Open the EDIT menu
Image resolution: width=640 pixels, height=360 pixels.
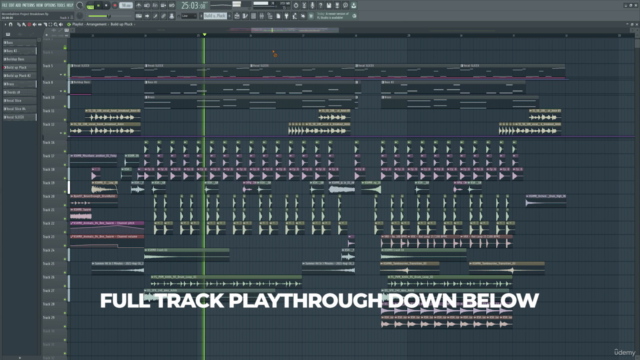(11, 5)
